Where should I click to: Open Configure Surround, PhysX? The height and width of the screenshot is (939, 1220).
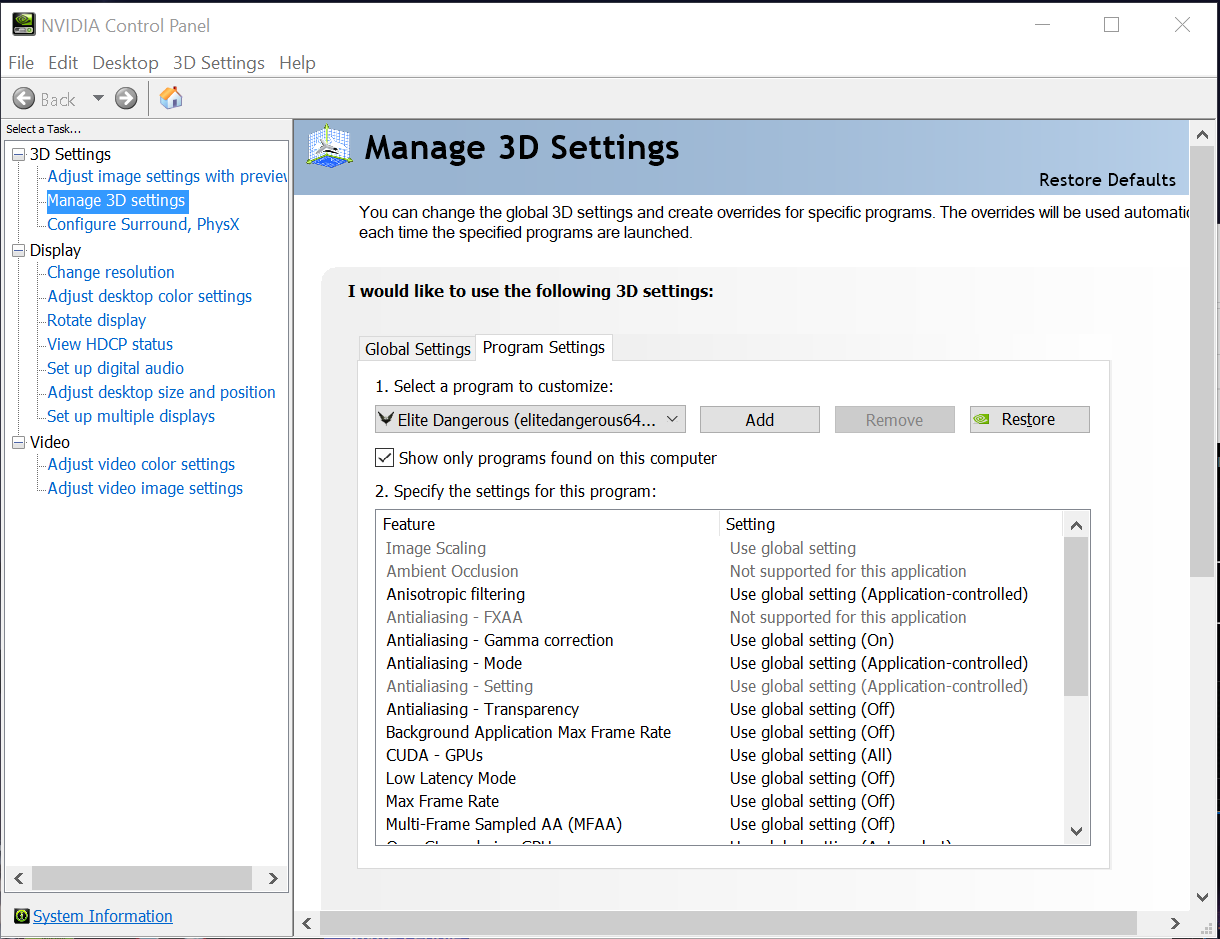143,224
